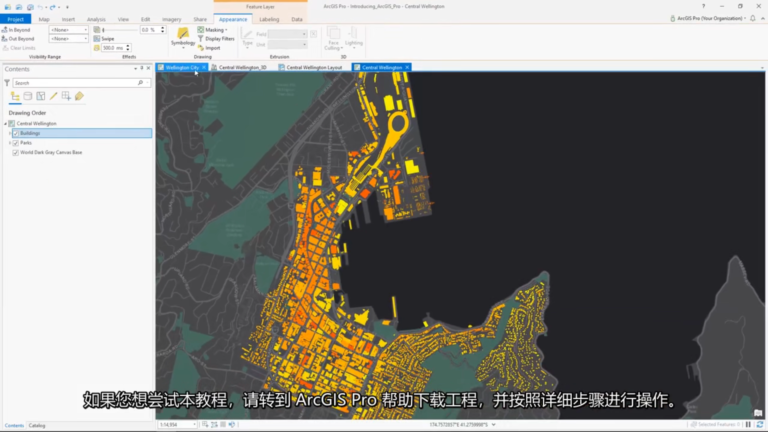Switch to Catalog pane tab
This screenshot has height=432, width=768.
[37, 425]
